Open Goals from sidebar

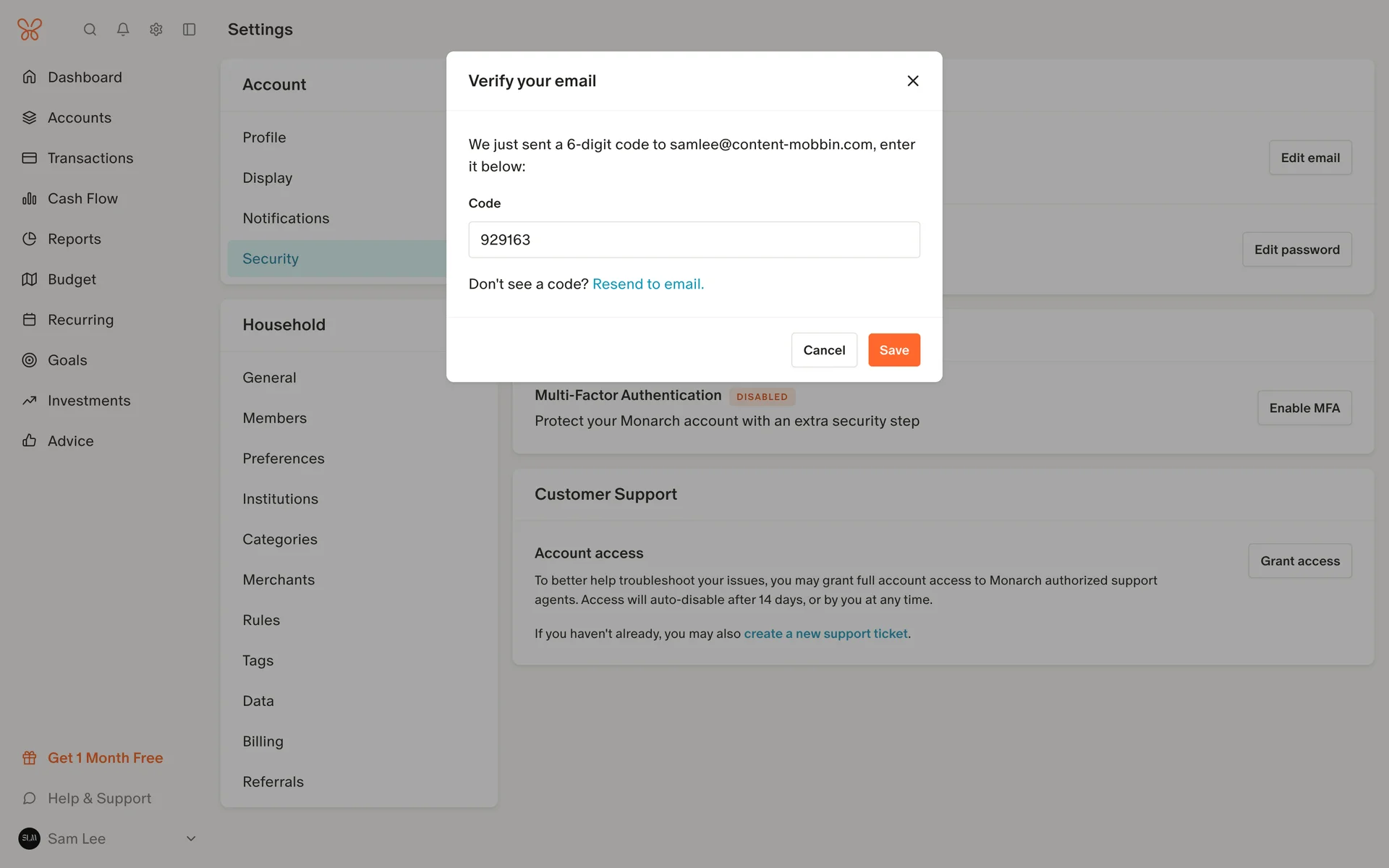(x=67, y=360)
